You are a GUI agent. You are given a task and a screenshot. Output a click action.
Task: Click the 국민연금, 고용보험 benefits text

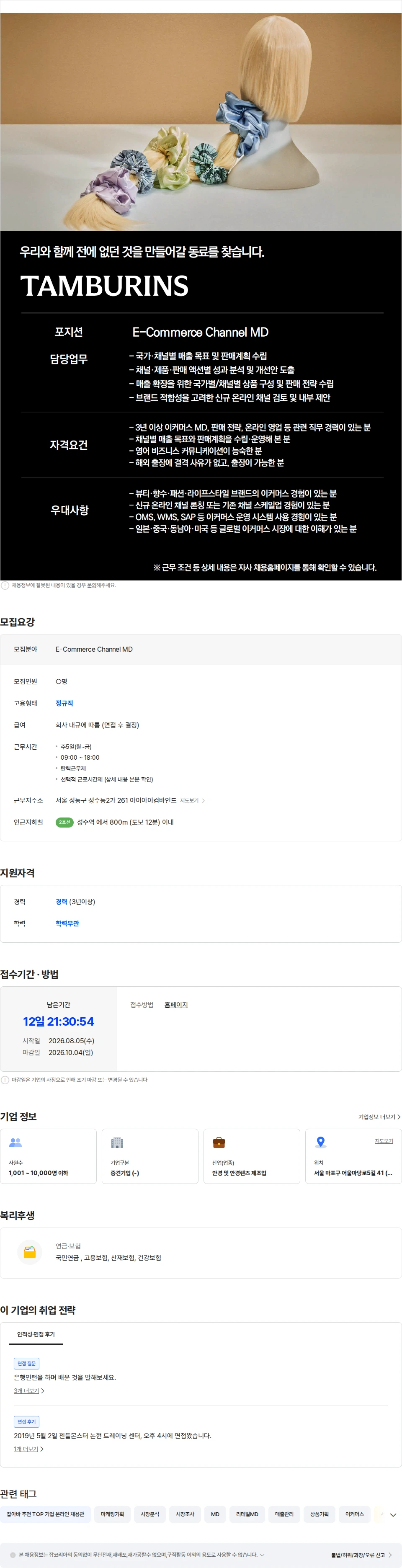[x=108, y=1258]
